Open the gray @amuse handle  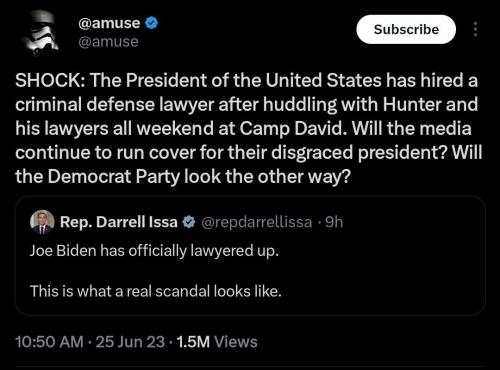point(108,42)
